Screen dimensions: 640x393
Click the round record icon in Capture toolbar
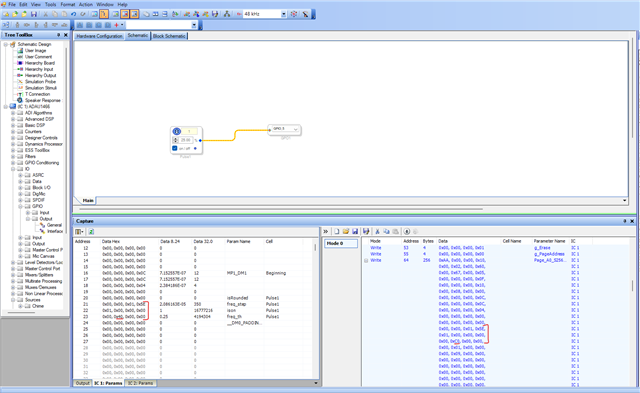pos(407,231)
